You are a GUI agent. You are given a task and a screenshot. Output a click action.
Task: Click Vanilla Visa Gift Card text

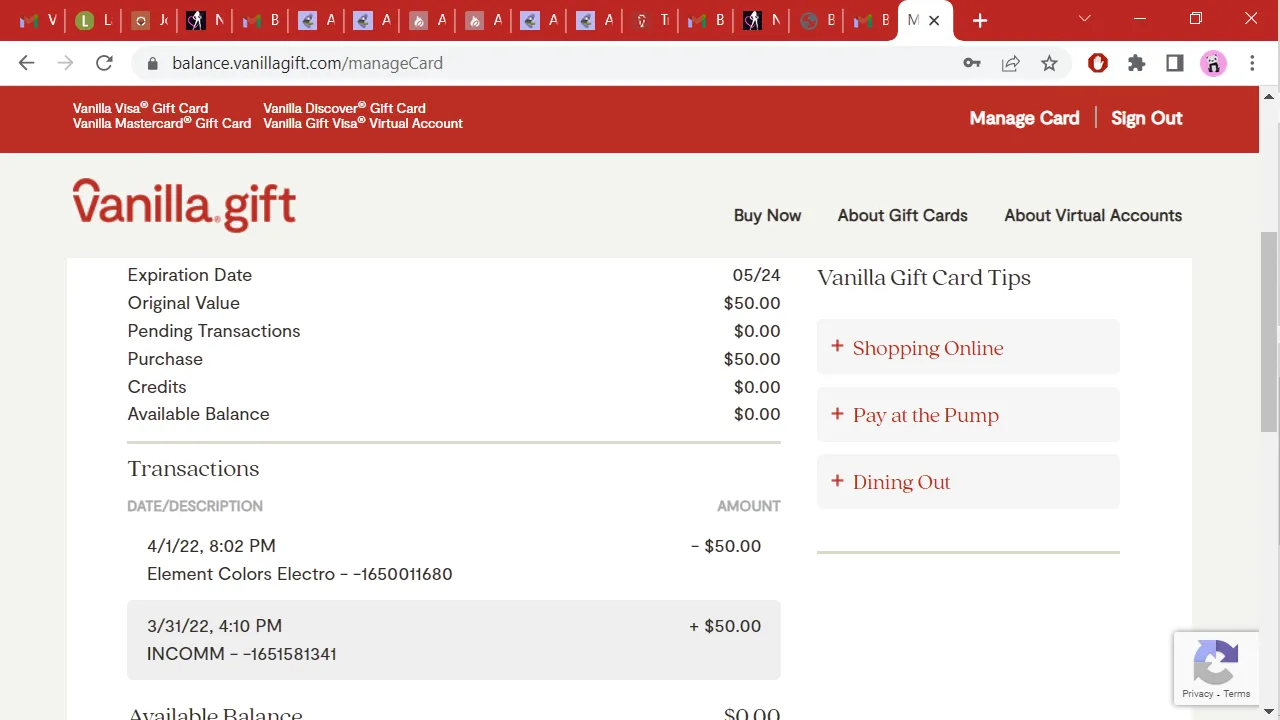pos(140,108)
